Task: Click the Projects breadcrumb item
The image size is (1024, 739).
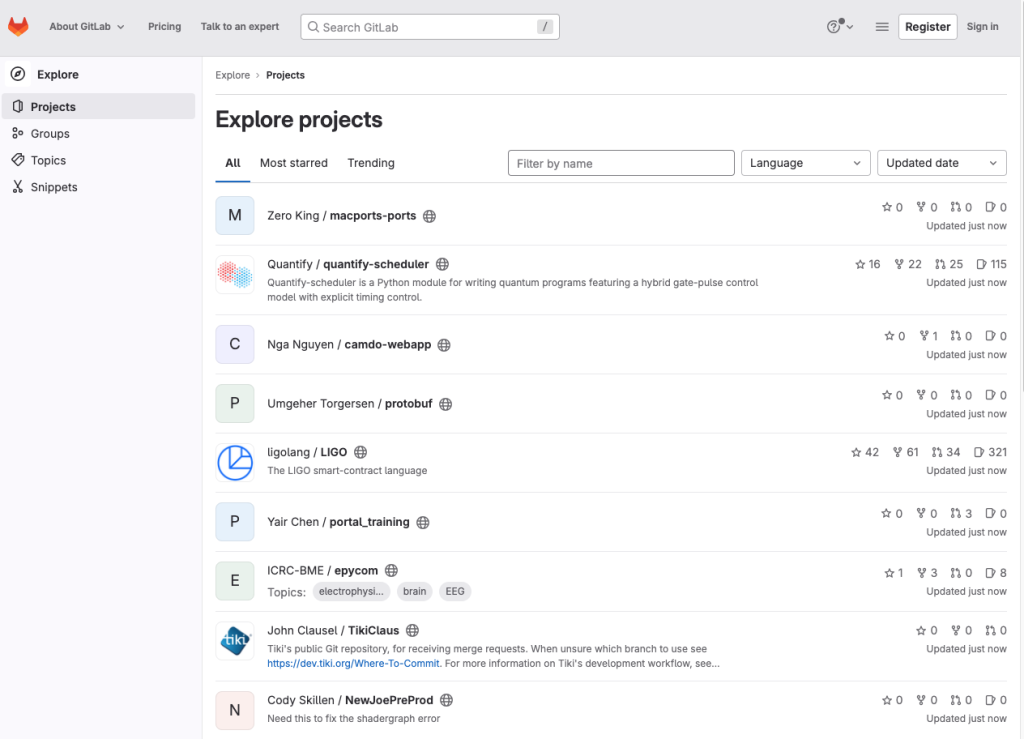Action: click(285, 75)
